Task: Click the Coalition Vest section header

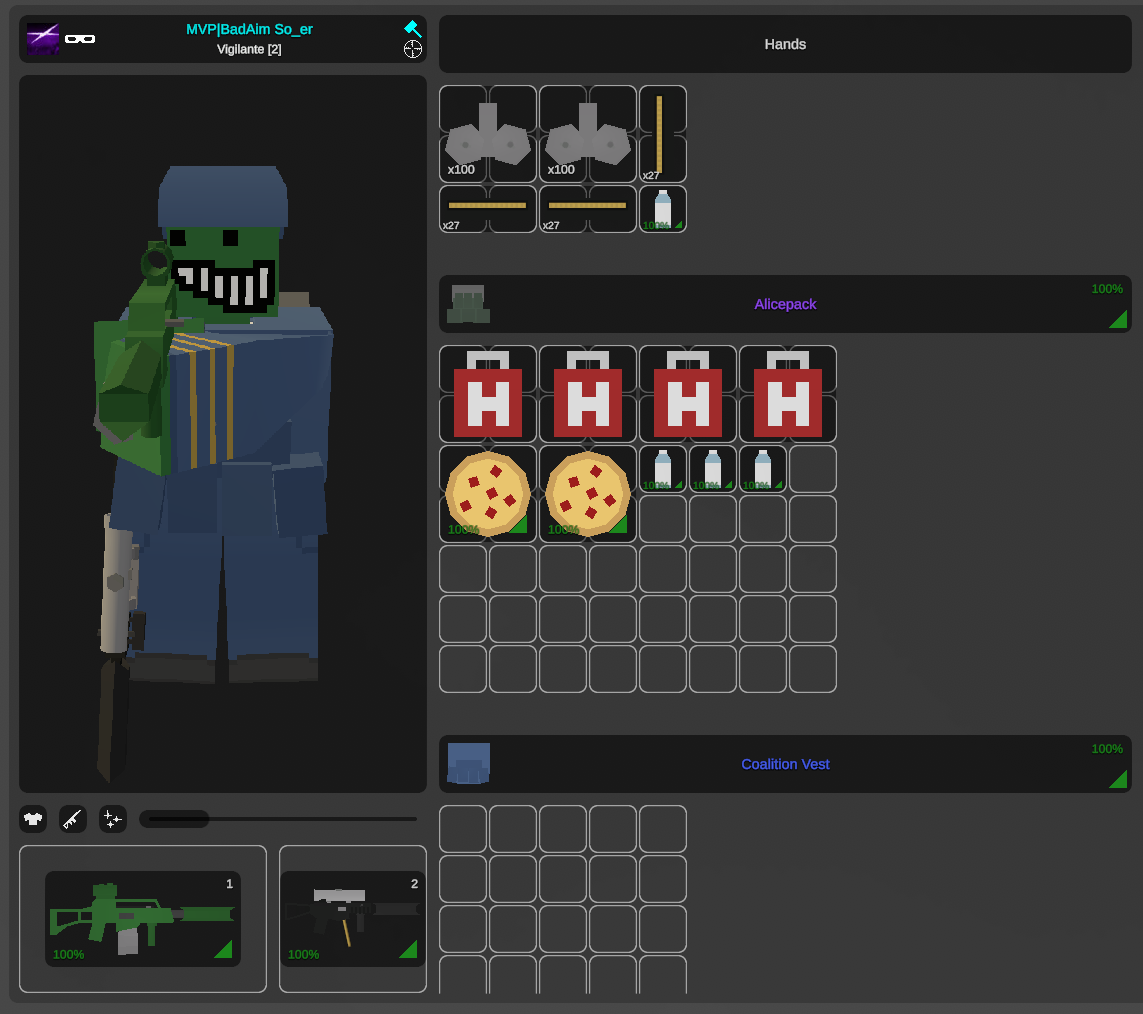Action: click(785, 764)
